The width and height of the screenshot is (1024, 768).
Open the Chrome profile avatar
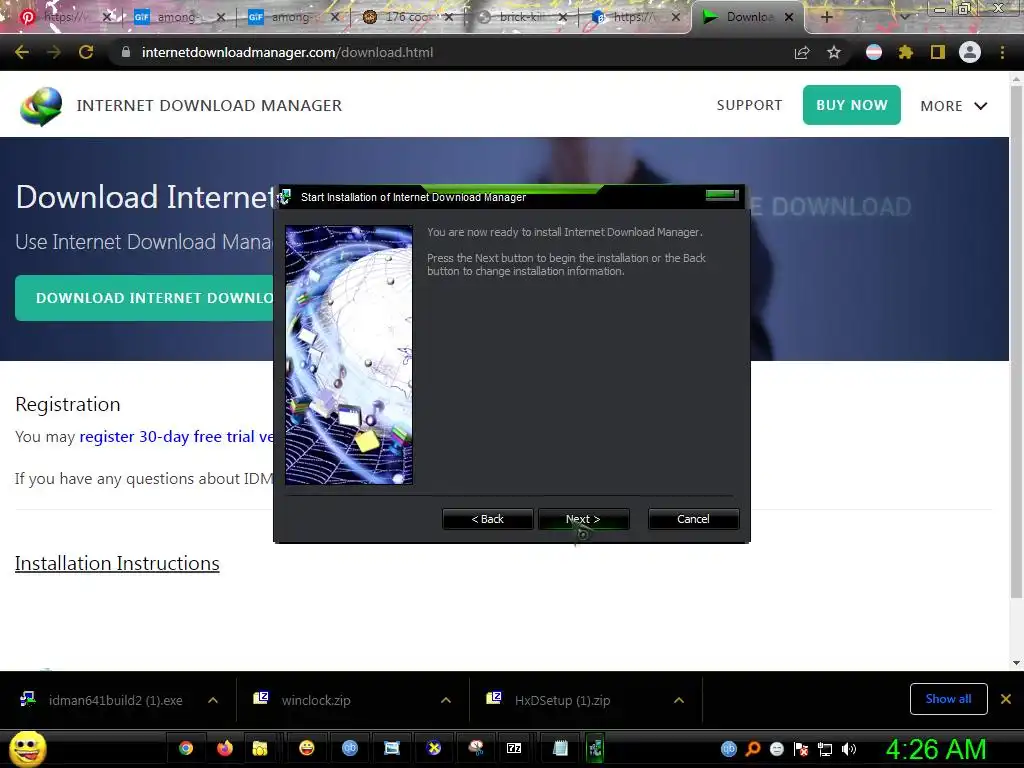point(970,52)
